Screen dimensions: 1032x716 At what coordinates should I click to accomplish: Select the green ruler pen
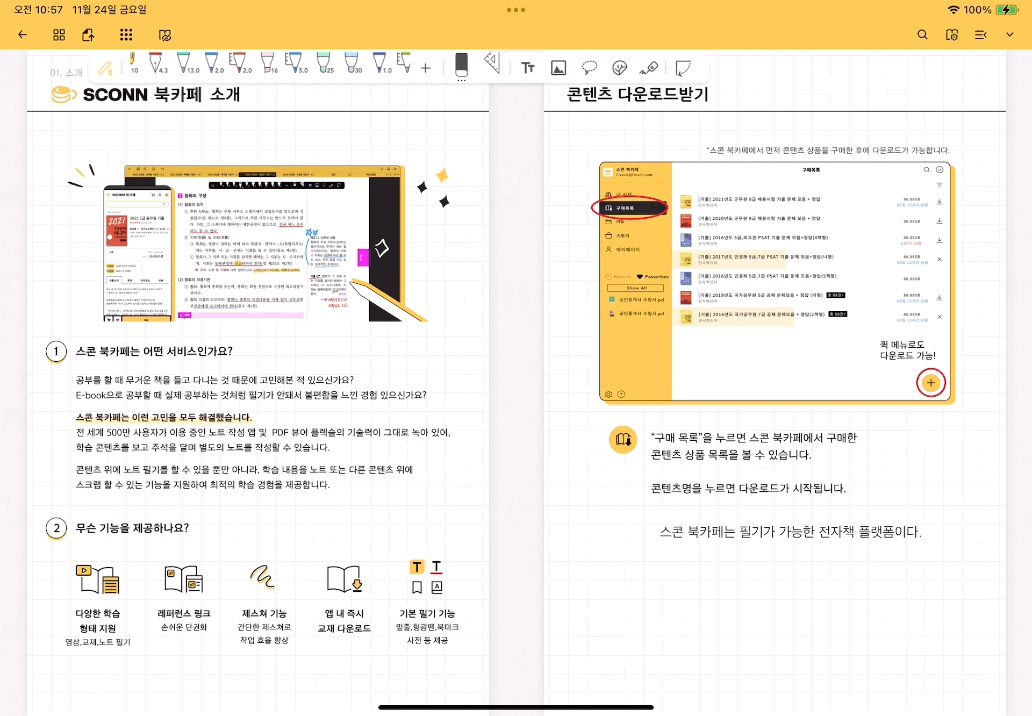tap(404, 63)
